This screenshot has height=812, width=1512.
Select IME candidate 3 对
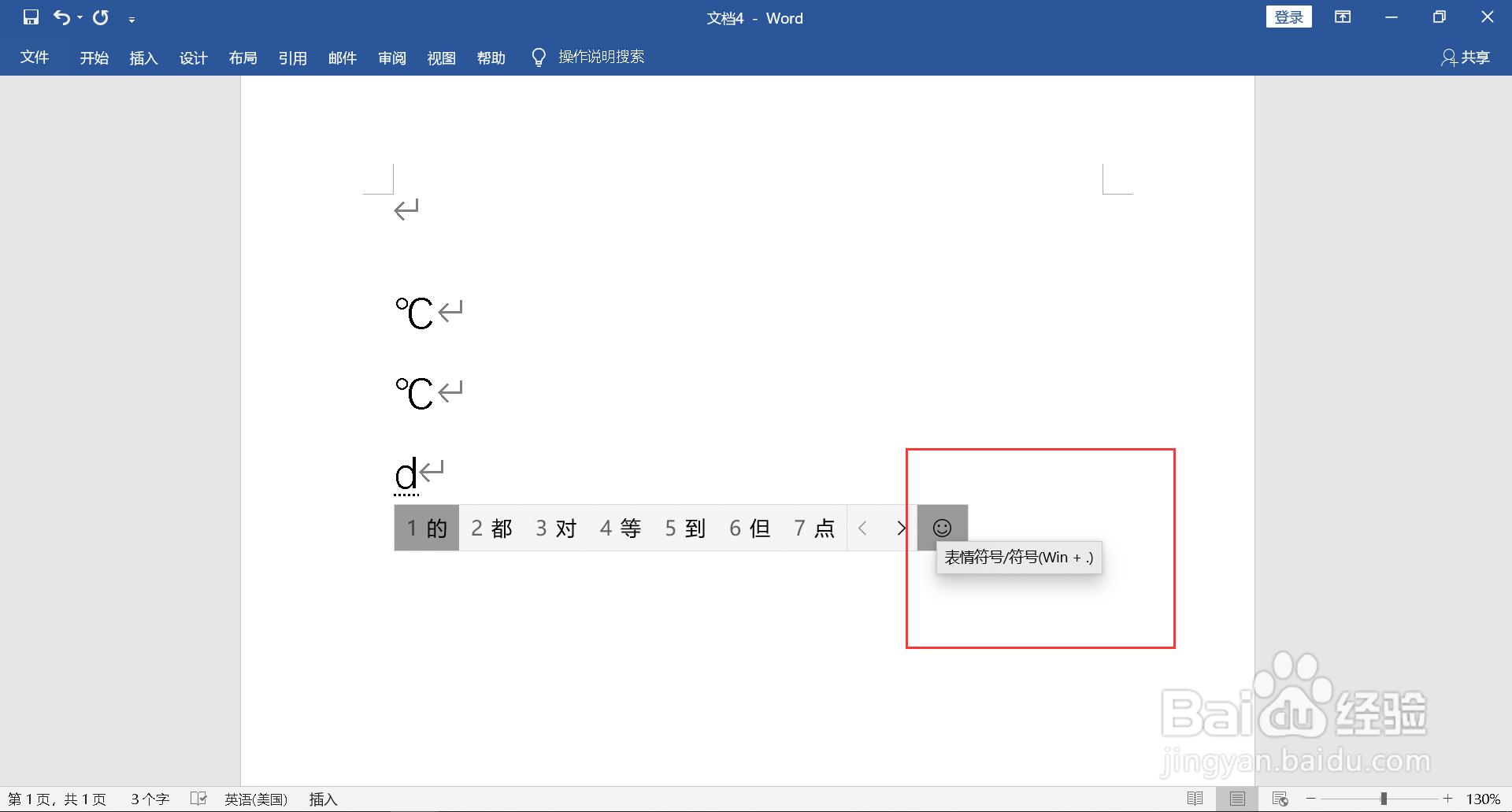coord(556,528)
